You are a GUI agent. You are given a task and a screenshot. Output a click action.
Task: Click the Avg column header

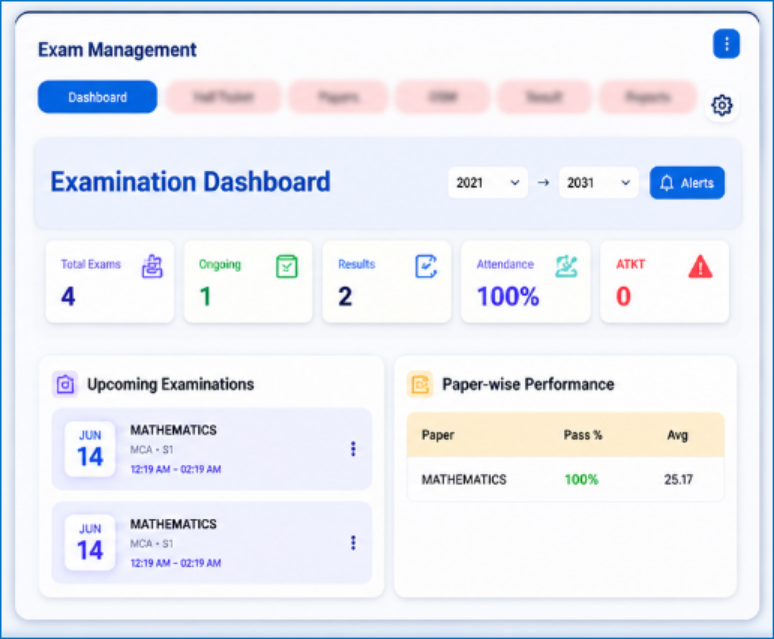pos(677,435)
